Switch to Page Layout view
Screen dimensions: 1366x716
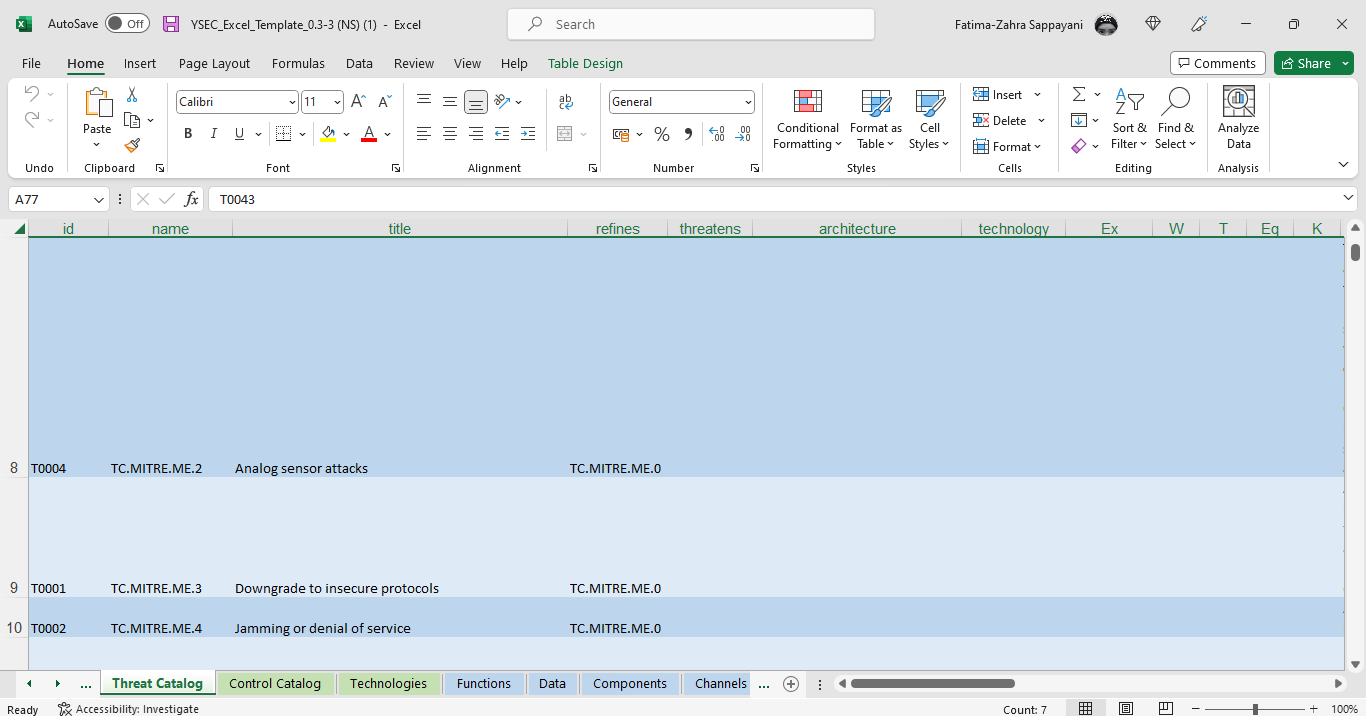click(1126, 709)
